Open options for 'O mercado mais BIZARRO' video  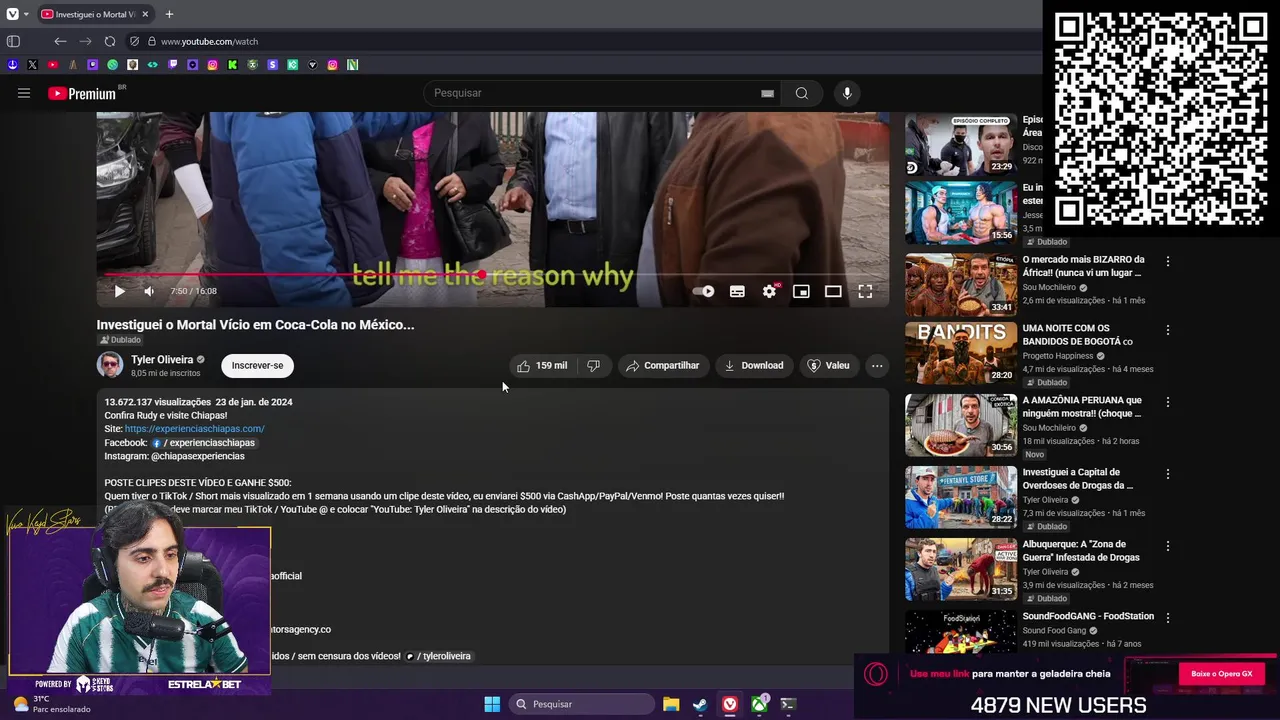click(1167, 261)
